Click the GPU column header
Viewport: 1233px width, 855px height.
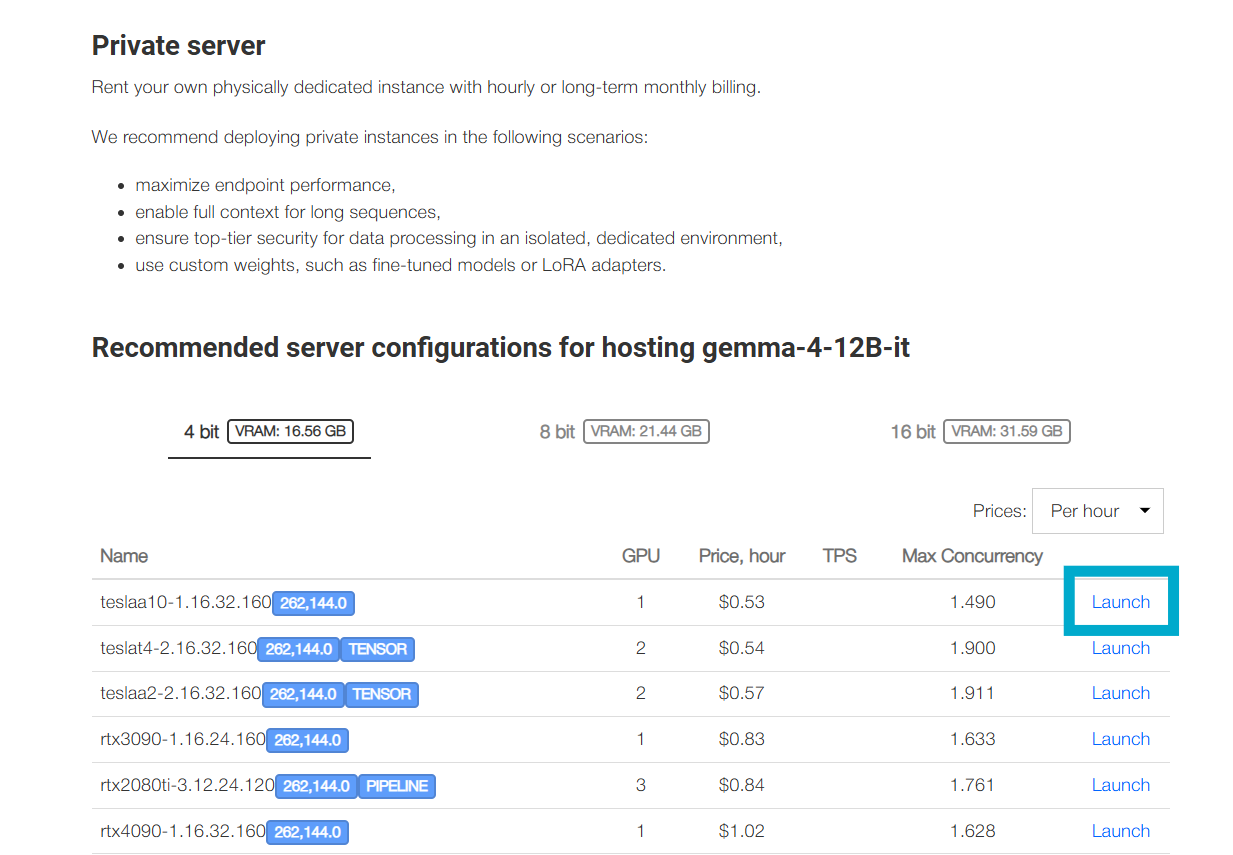(x=641, y=556)
